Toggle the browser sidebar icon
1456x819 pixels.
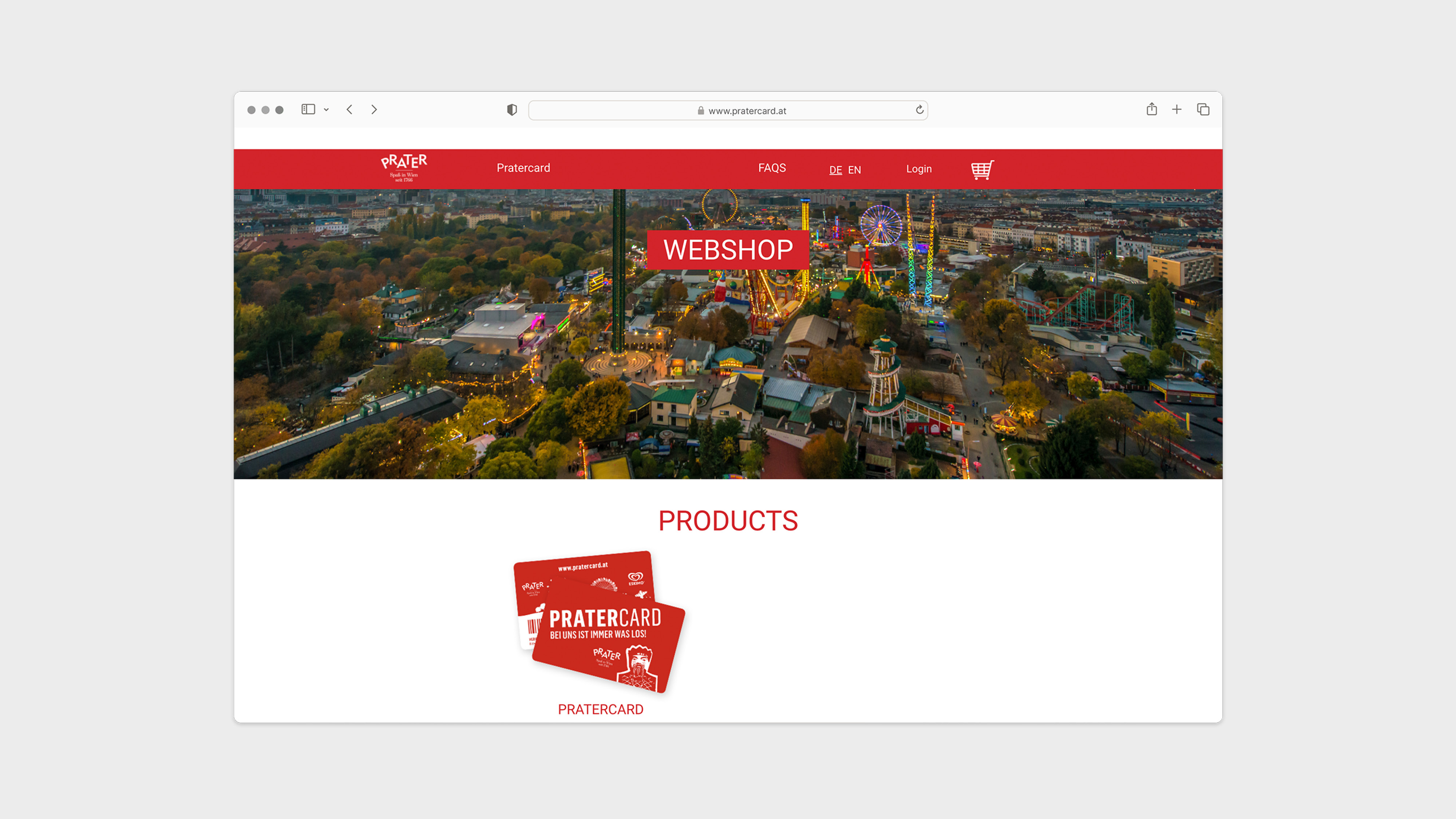tap(308, 110)
